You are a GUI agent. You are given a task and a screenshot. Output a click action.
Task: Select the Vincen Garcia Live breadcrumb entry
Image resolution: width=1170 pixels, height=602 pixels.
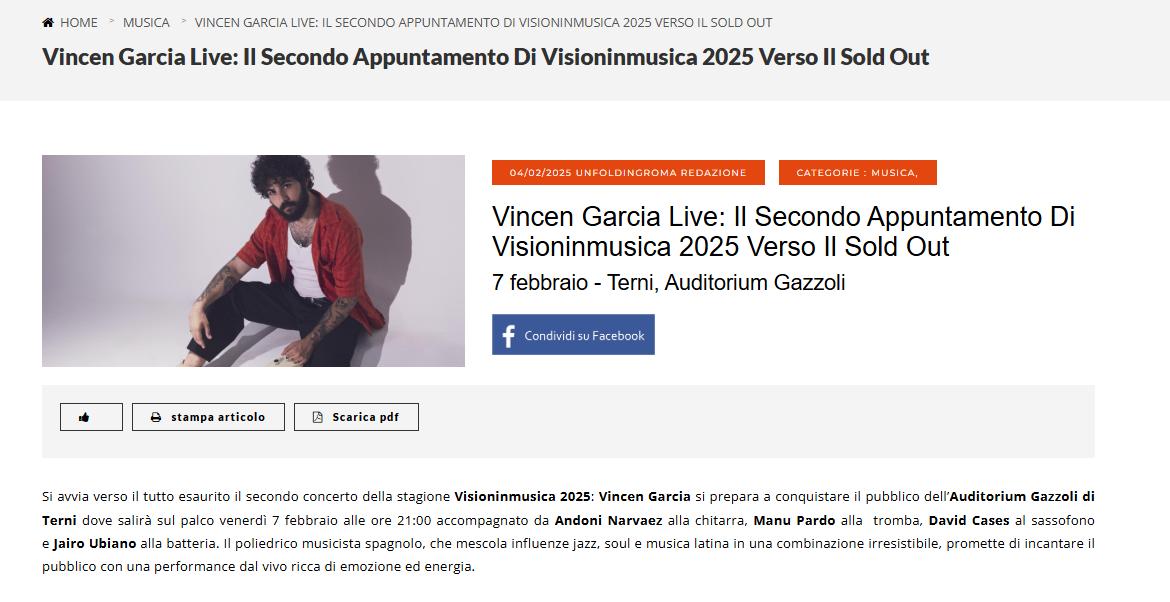coord(484,22)
